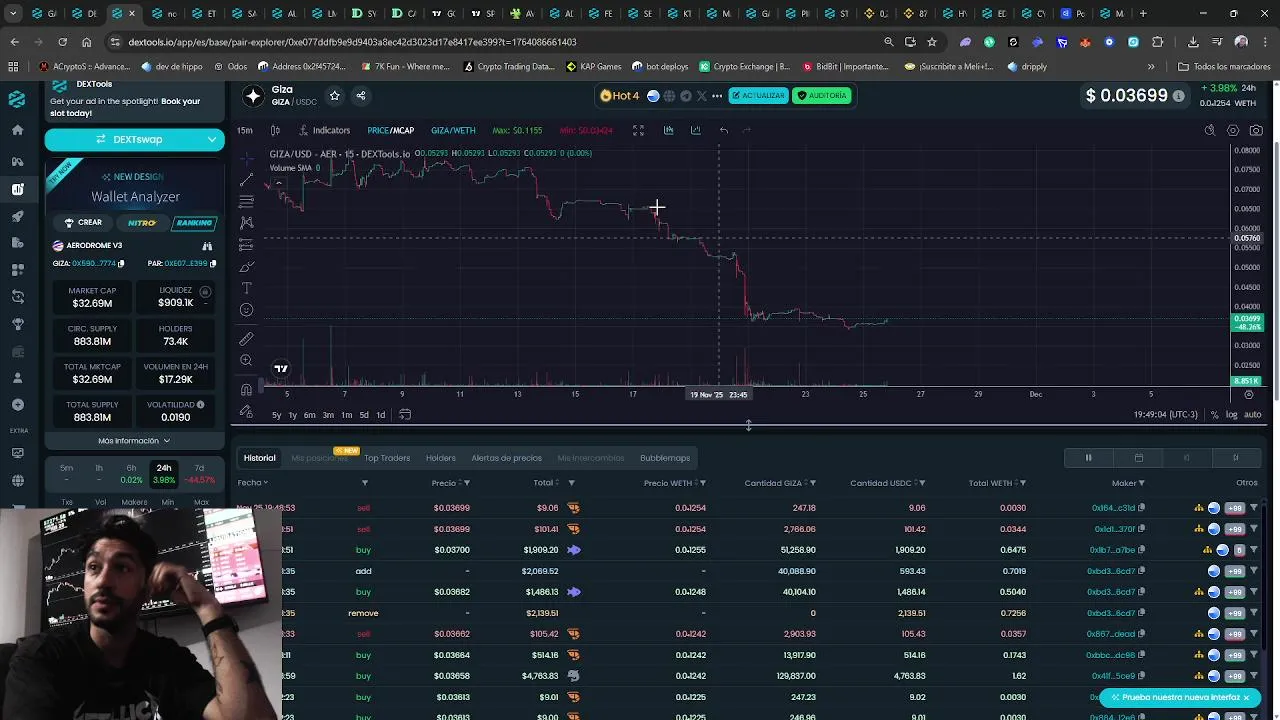This screenshot has width=1280, height=720.
Task: Add GIZA to favorites star
Action: pos(334,96)
